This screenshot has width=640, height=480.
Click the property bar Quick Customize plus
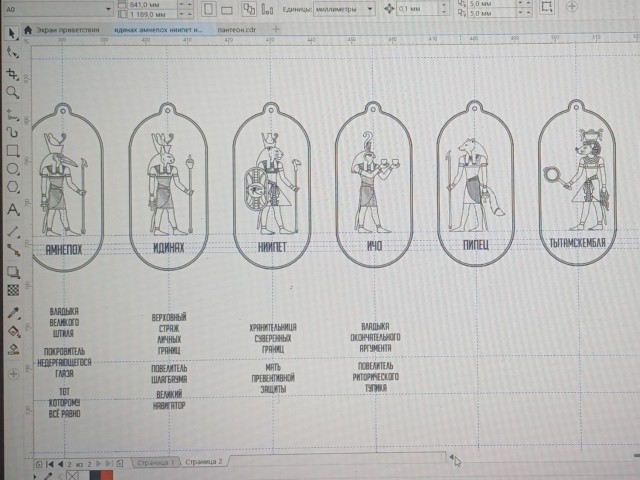tap(572, 7)
